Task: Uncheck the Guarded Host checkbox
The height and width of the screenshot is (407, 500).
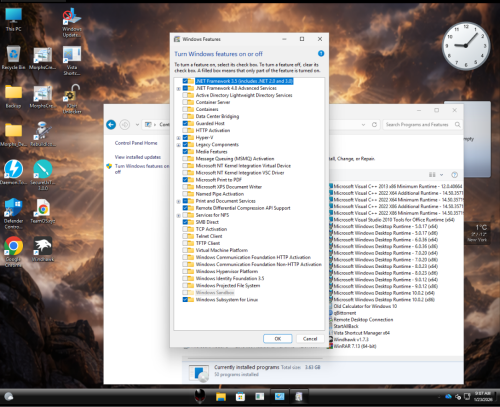Action: click(185, 123)
